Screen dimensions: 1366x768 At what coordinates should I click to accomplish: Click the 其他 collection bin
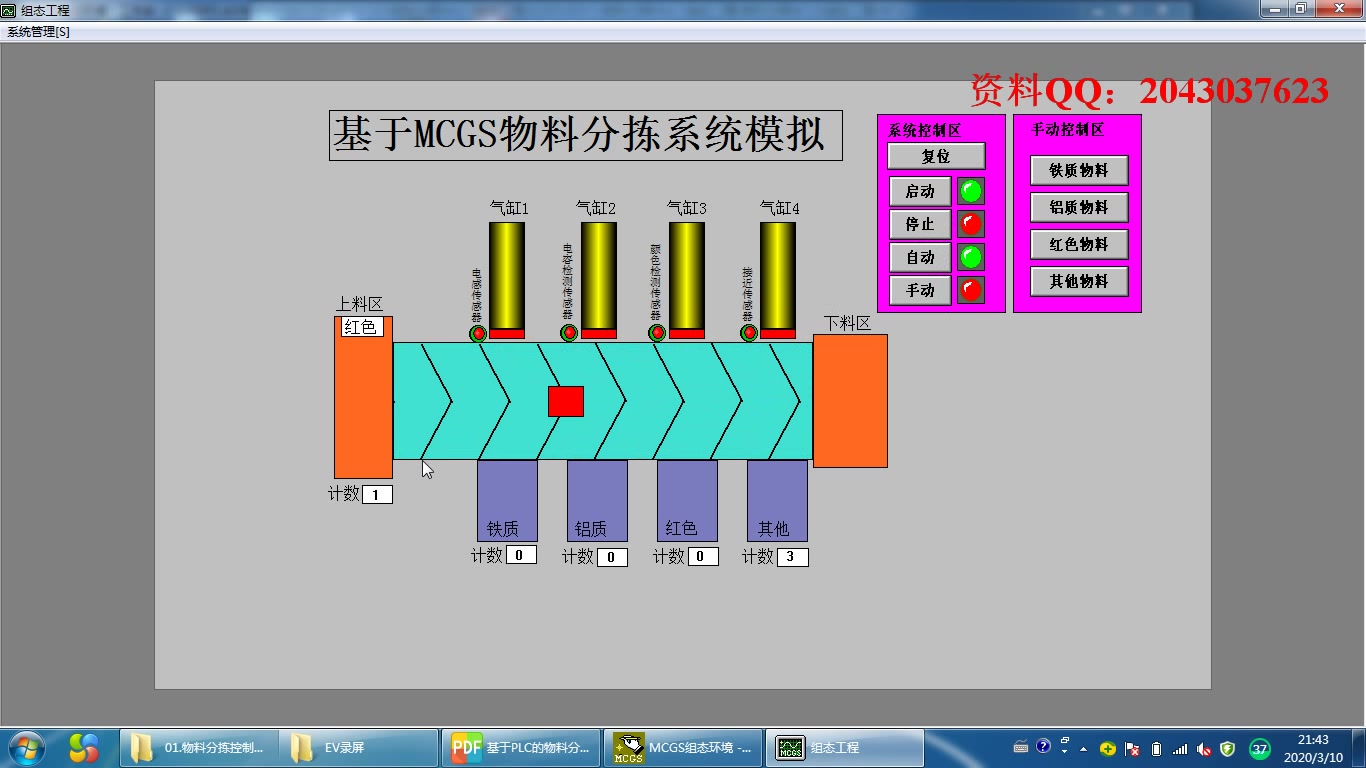pyautogui.click(x=777, y=501)
